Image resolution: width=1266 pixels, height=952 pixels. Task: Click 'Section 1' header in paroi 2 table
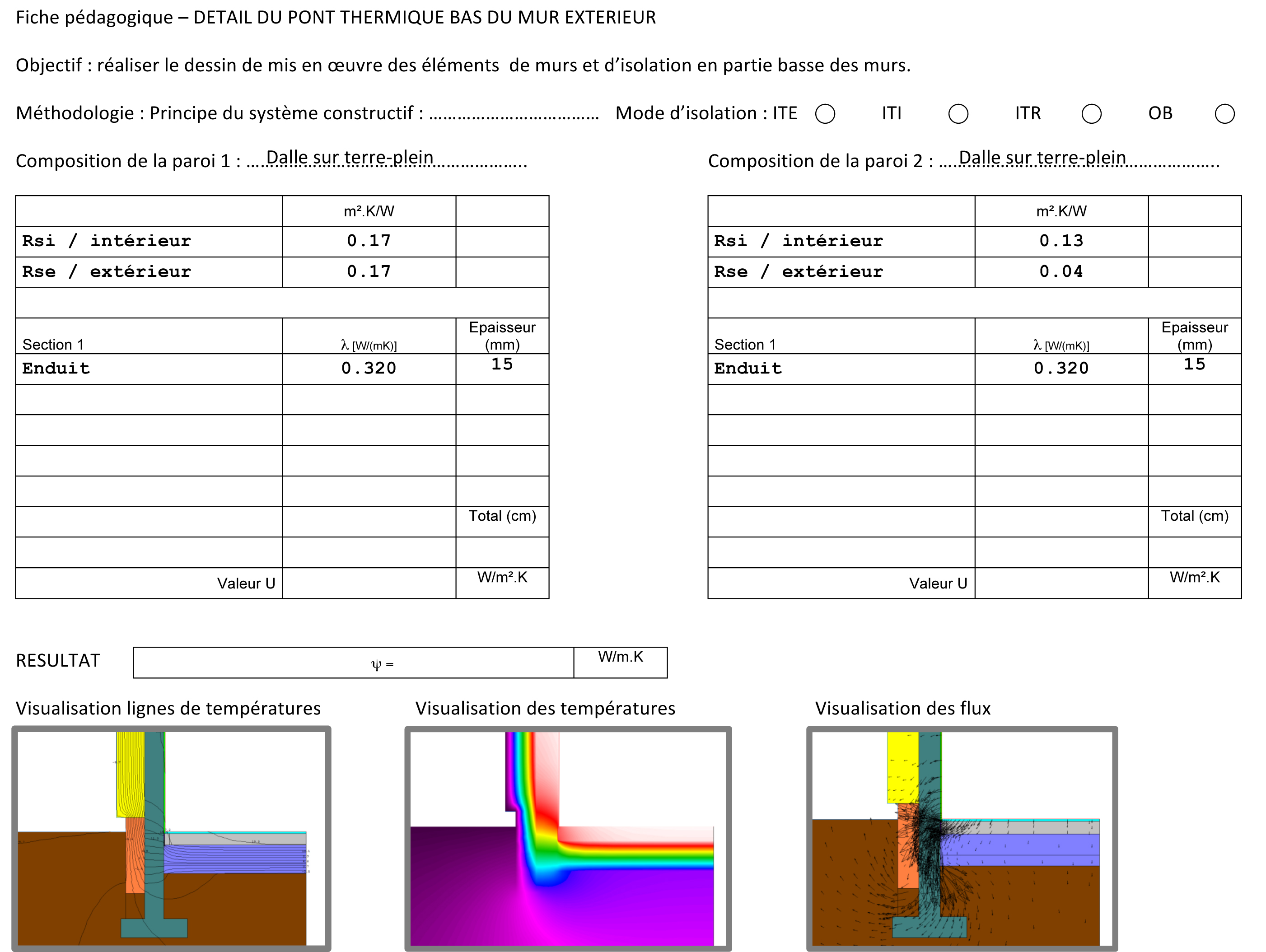(745, 345)
